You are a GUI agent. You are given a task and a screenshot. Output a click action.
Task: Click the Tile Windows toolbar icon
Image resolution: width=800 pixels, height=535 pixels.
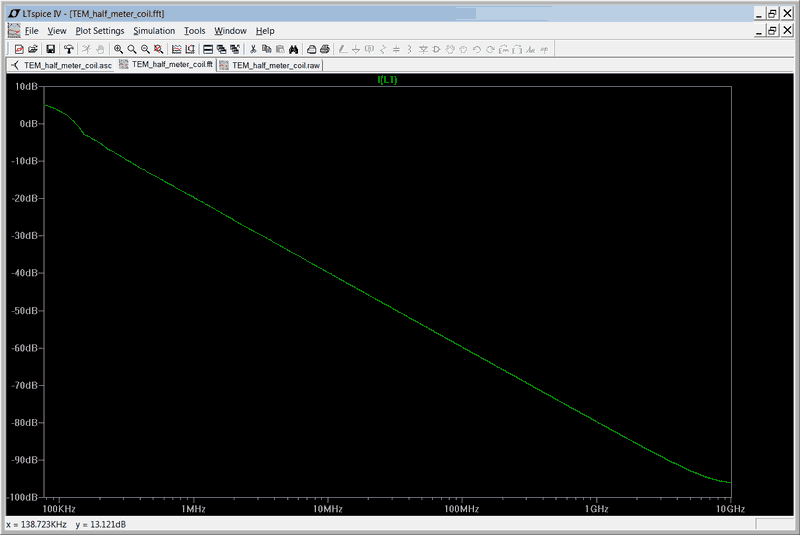pos(208,48)
